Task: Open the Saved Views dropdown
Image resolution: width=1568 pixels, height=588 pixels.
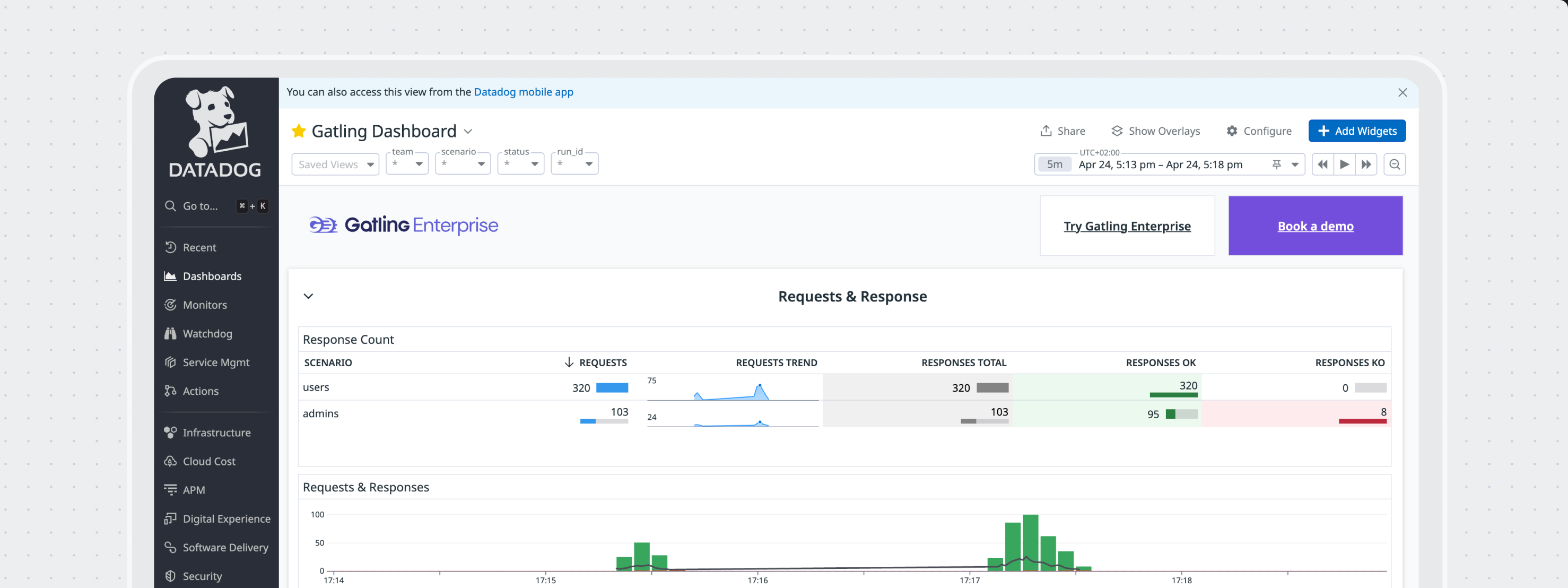Action: pyautogui.click(x=335, y=165)
